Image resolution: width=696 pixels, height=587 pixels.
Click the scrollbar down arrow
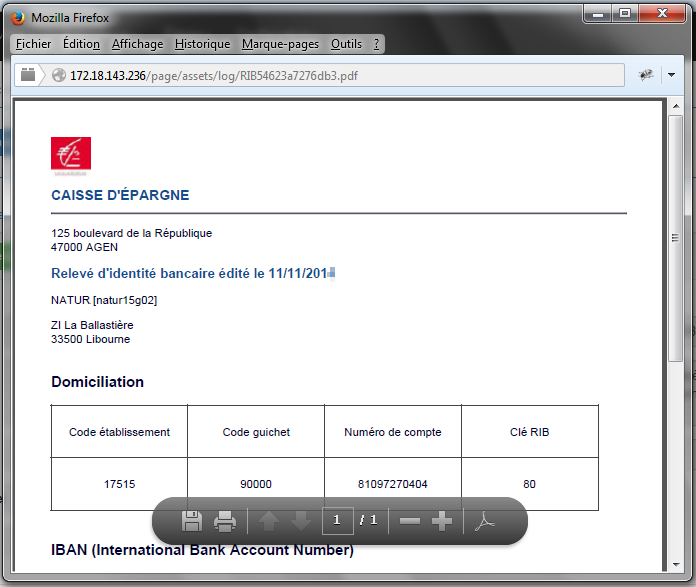tap(676, 565)
